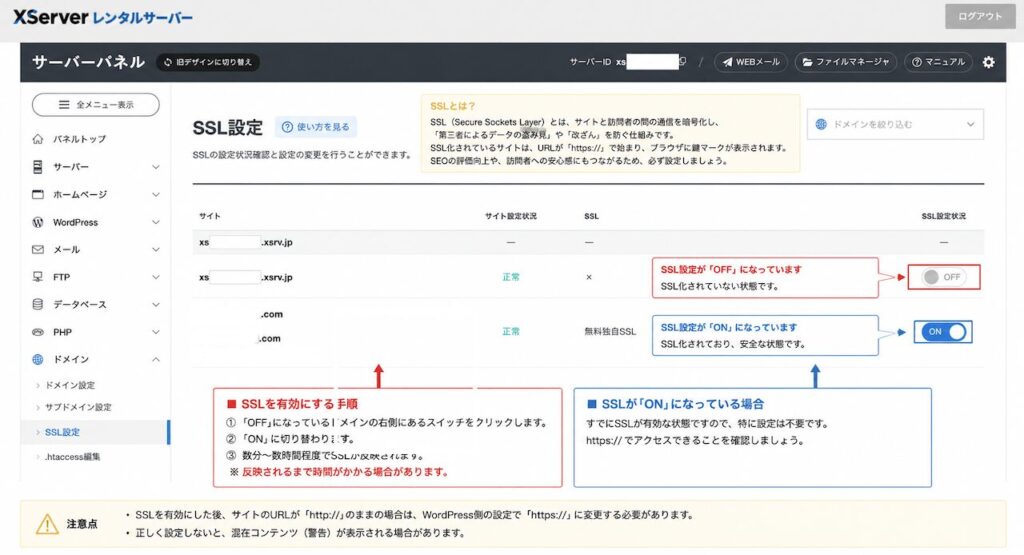This screenshot has width=1024, height=555.
Task: Open ドメイン設定 submenu item
Action: tap(70, 385)
